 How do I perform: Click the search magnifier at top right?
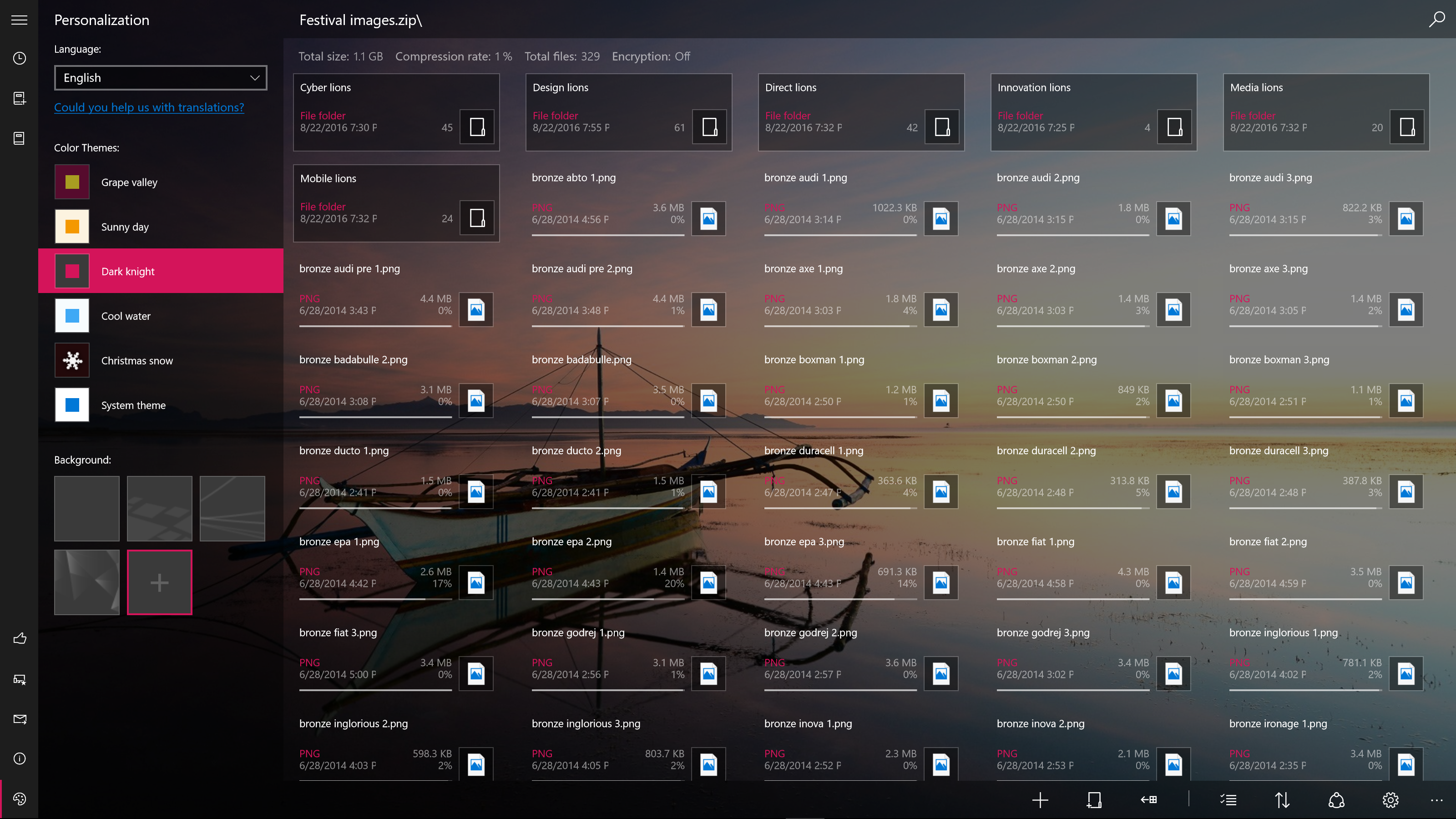point(1436,19)
